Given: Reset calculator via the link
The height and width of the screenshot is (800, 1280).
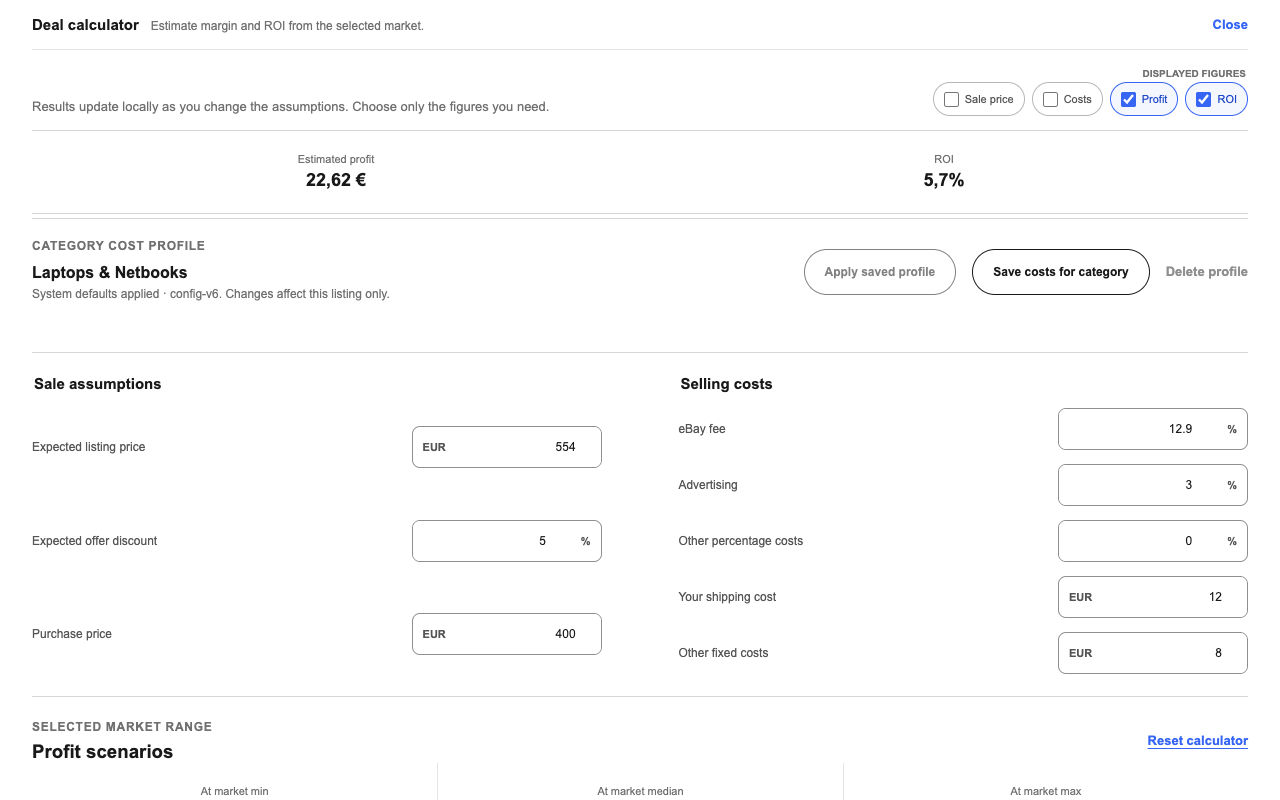Looking at the screenshot, I should coord(1198,741).
